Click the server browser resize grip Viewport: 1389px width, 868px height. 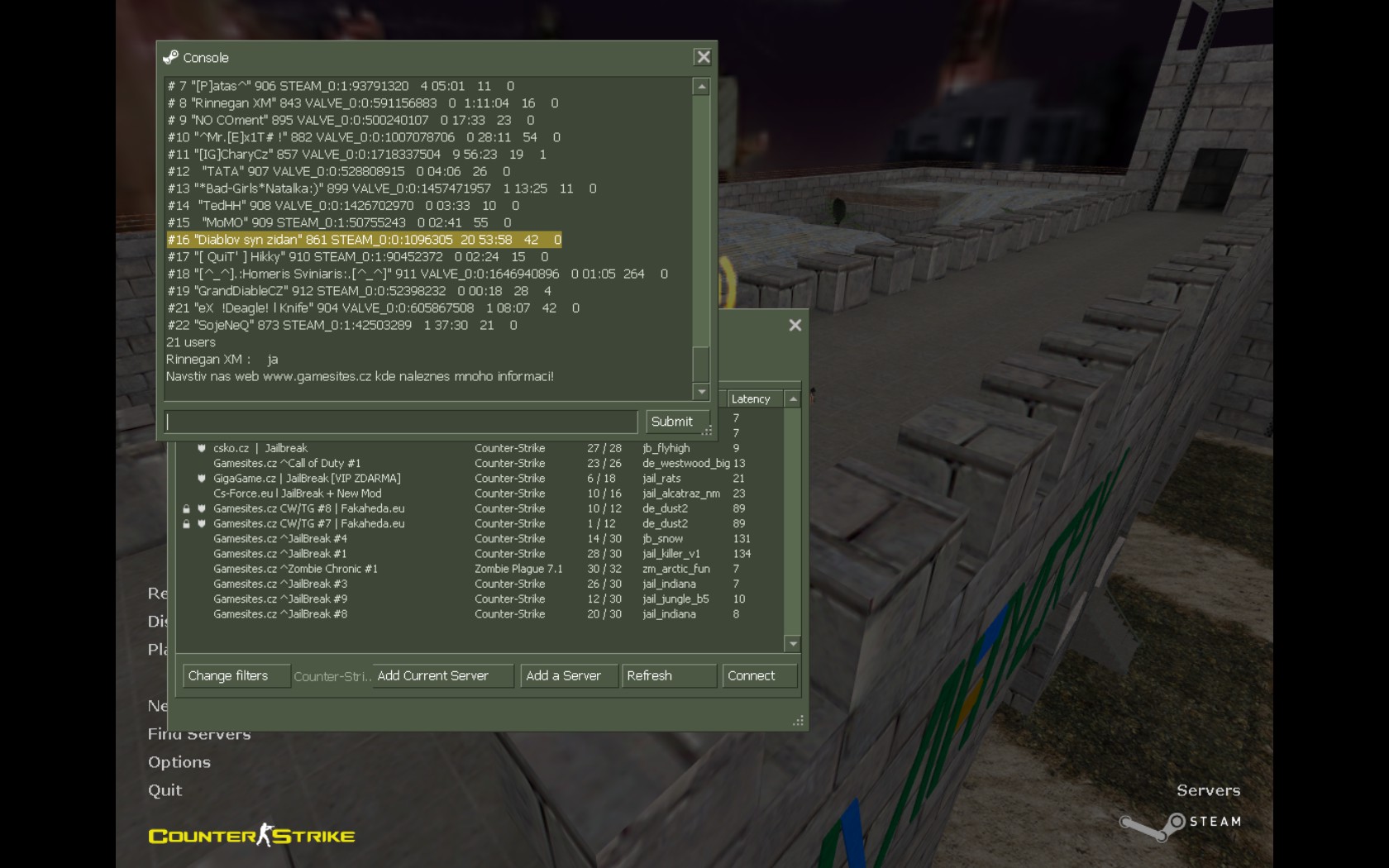click(x=798, y=721)
